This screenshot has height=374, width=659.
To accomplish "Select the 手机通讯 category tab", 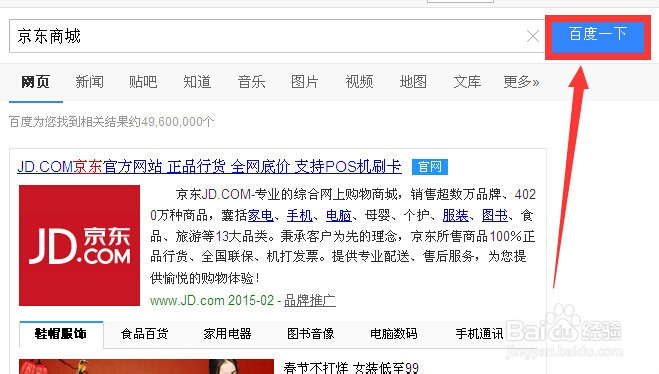I will point(480,334).
